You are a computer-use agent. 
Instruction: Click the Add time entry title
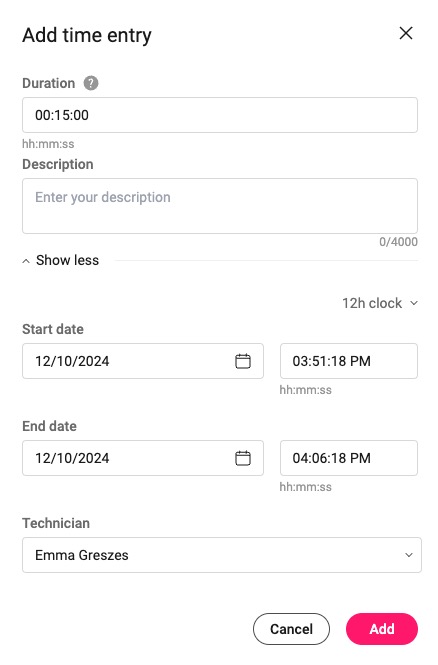(x=87, y=35)
